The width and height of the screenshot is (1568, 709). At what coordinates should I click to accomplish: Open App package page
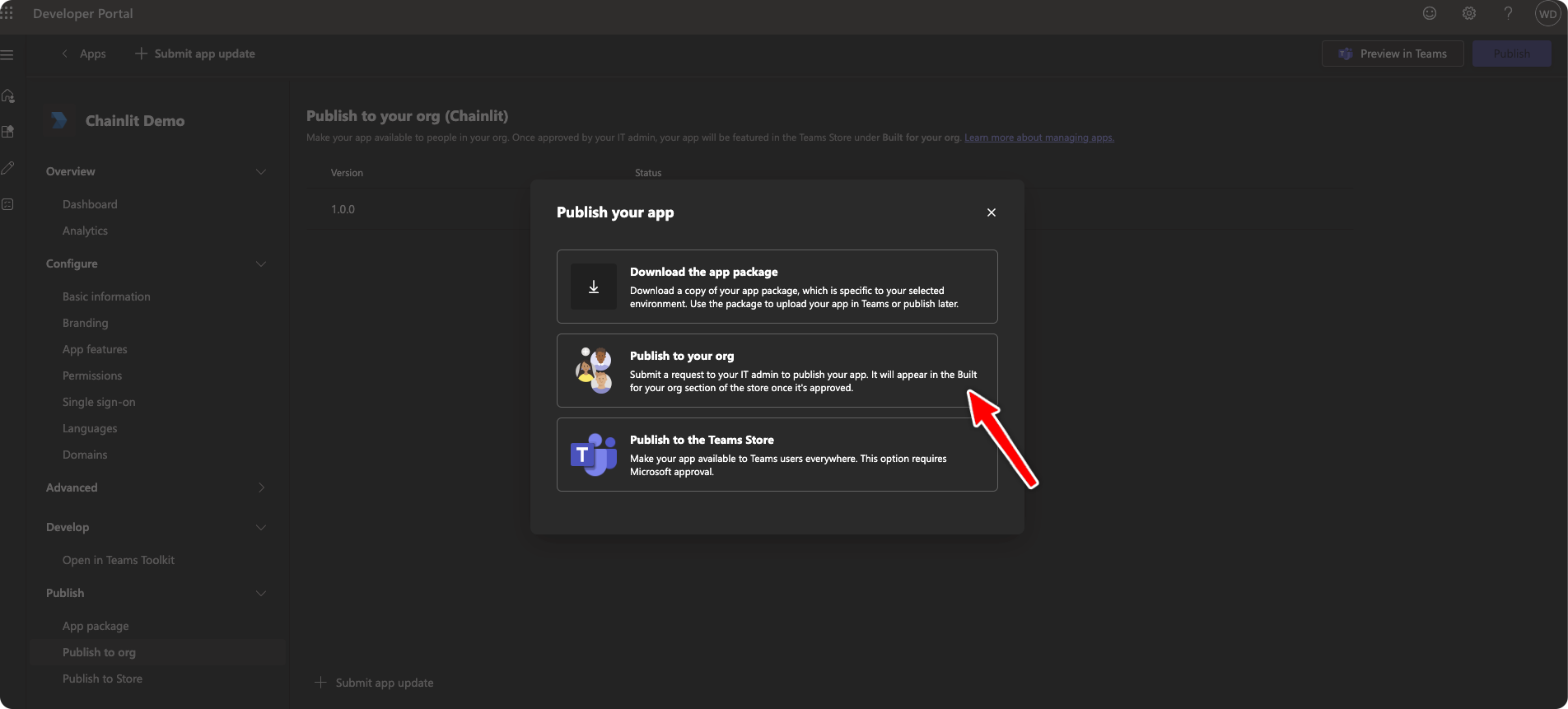pyautogui.click(x=96, y=626)
